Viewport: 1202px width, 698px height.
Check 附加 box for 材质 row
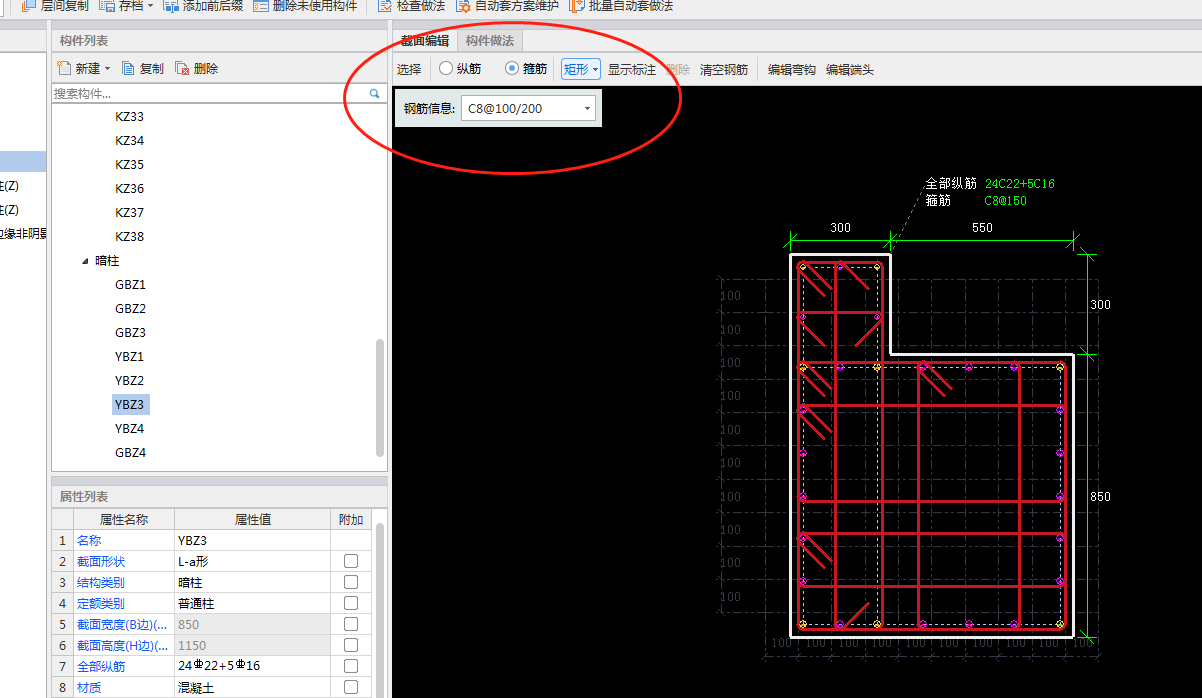[351, 687]
